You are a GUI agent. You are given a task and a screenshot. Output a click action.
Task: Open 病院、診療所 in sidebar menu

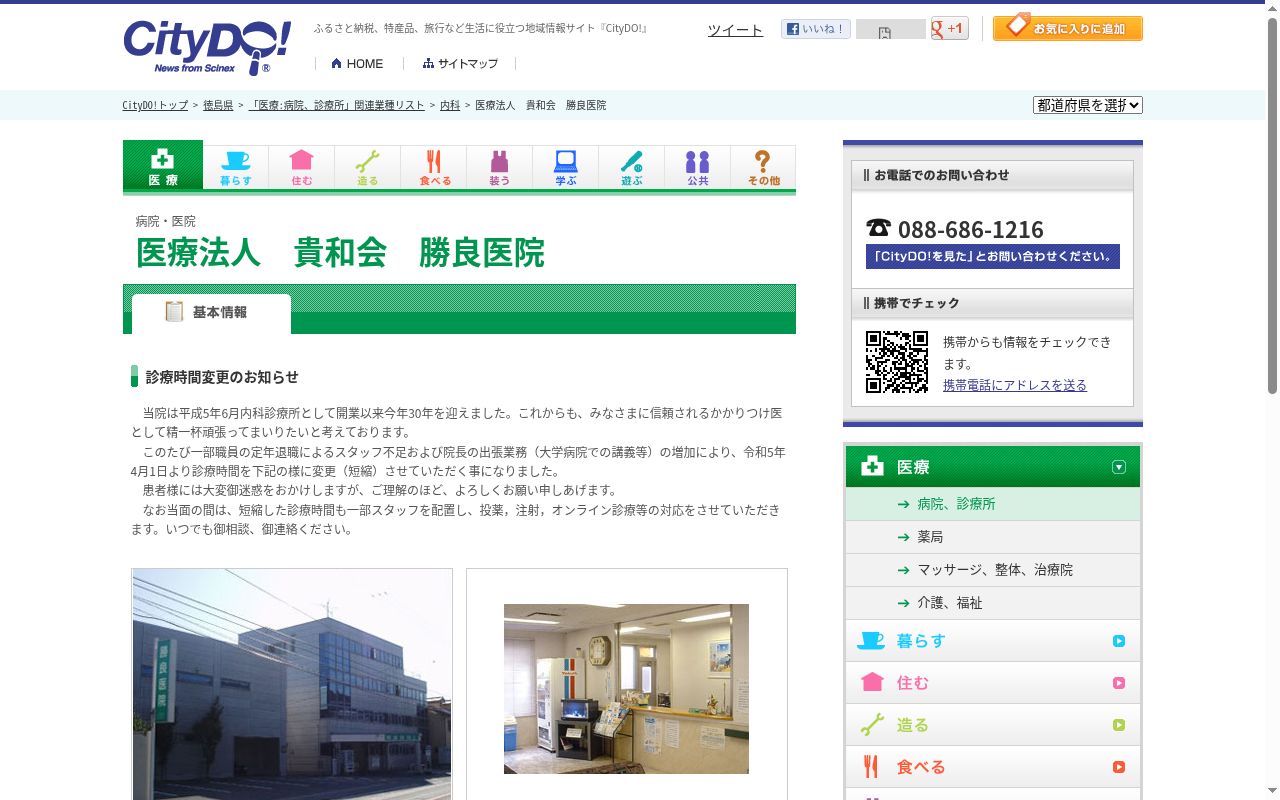tap(992, 504)
